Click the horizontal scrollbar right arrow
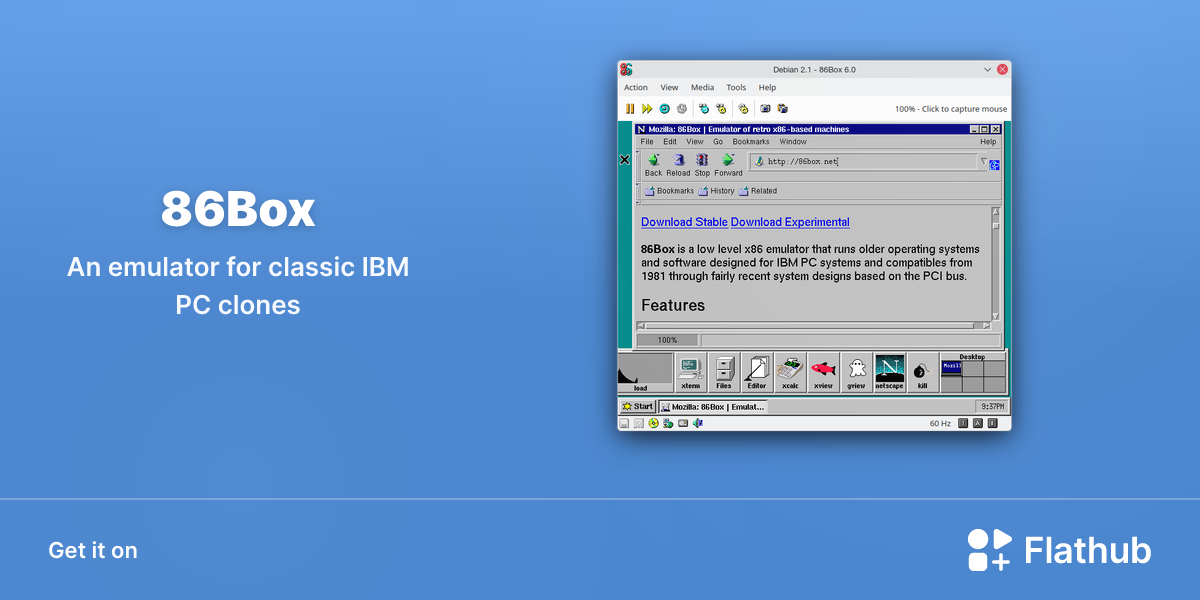The height and width of the screenshot is (600, 1200). [x=986, y=325]
